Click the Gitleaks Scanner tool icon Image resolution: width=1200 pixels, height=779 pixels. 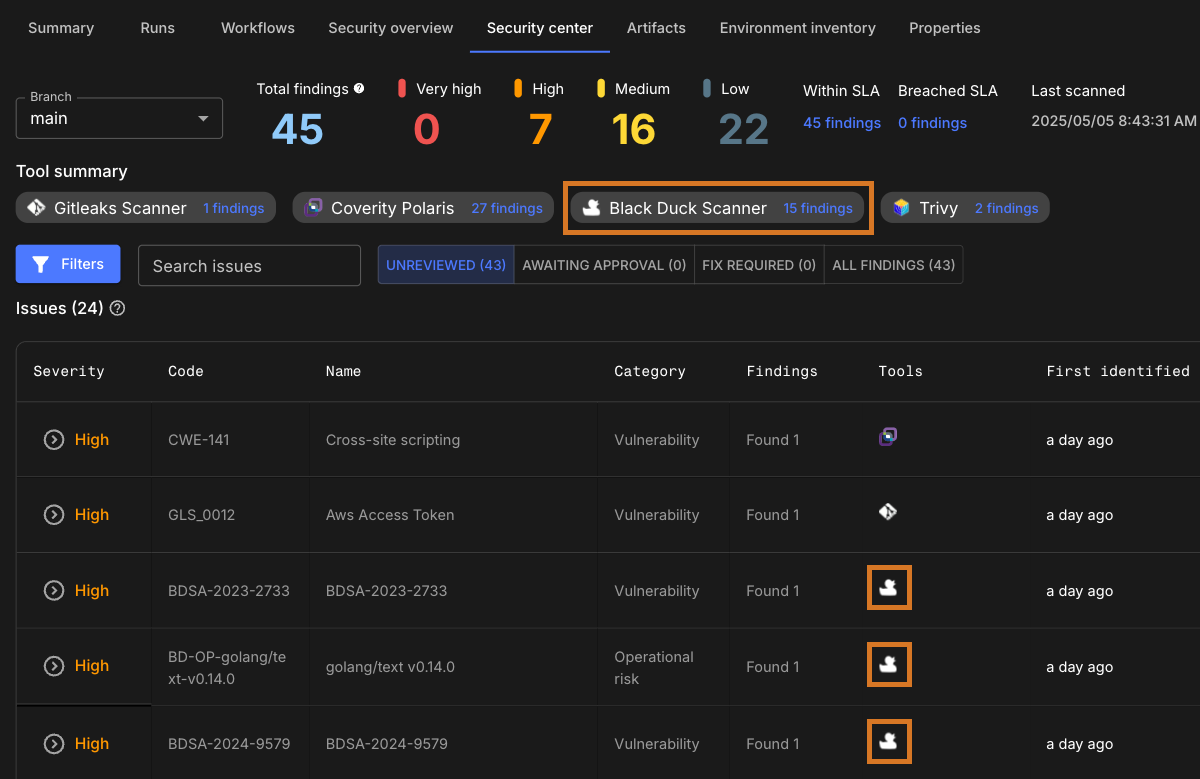click(36, 208)
